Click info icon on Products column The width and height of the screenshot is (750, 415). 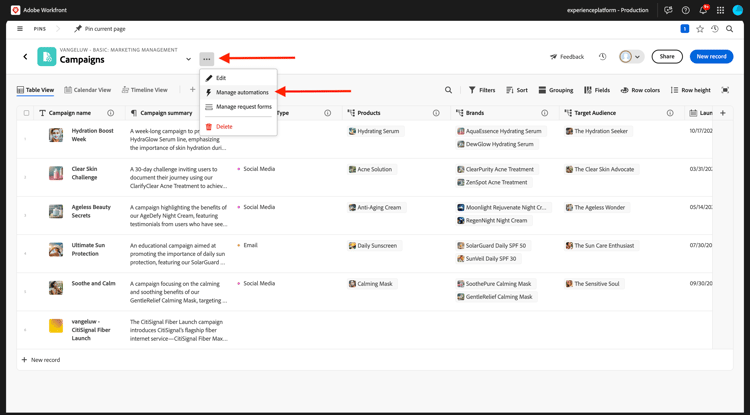(x=436, y=113)
